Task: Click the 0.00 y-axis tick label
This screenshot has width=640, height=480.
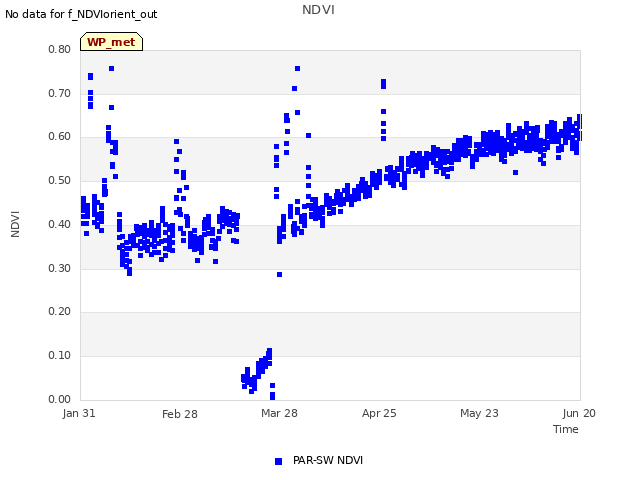Action: click(60, 399)
